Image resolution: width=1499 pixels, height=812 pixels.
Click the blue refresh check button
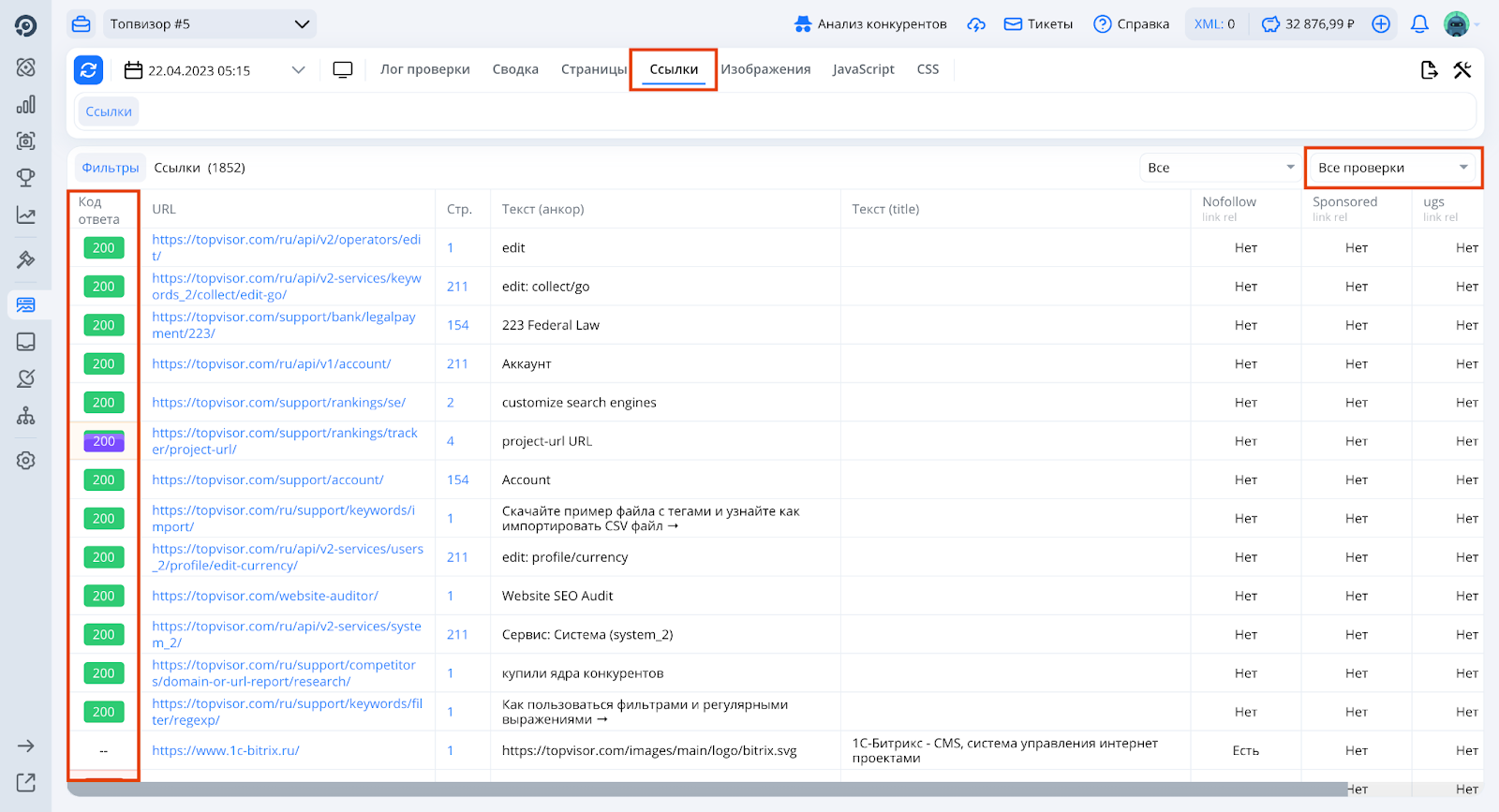point(88,69)
